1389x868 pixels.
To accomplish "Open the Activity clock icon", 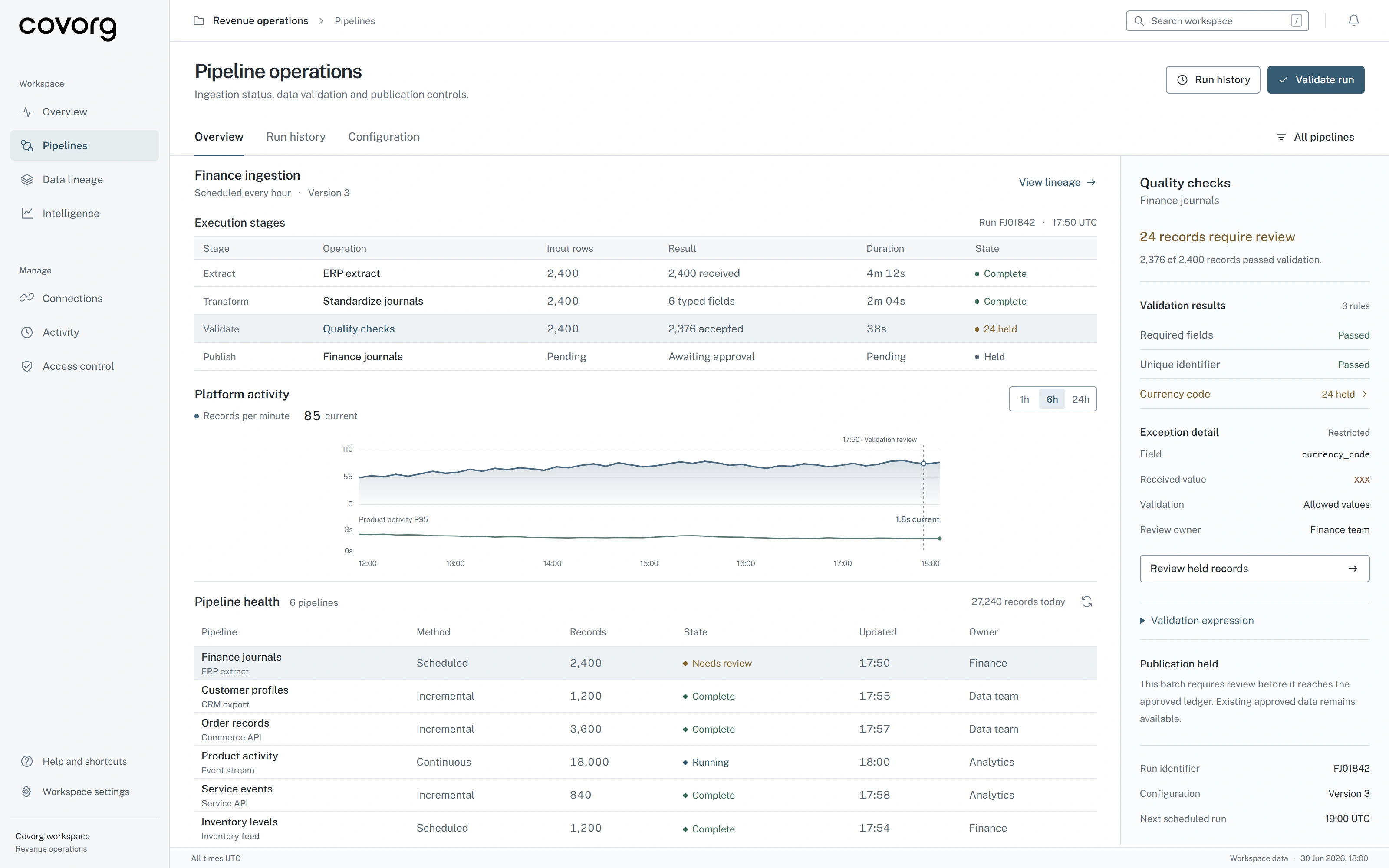I will 27,332.
